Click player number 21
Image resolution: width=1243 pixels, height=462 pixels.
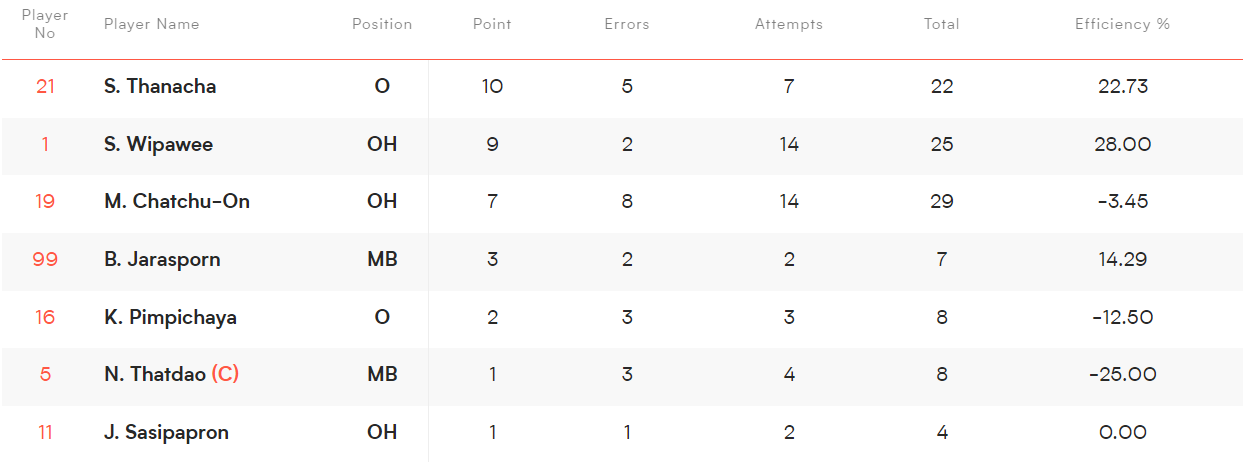[45, 86]
